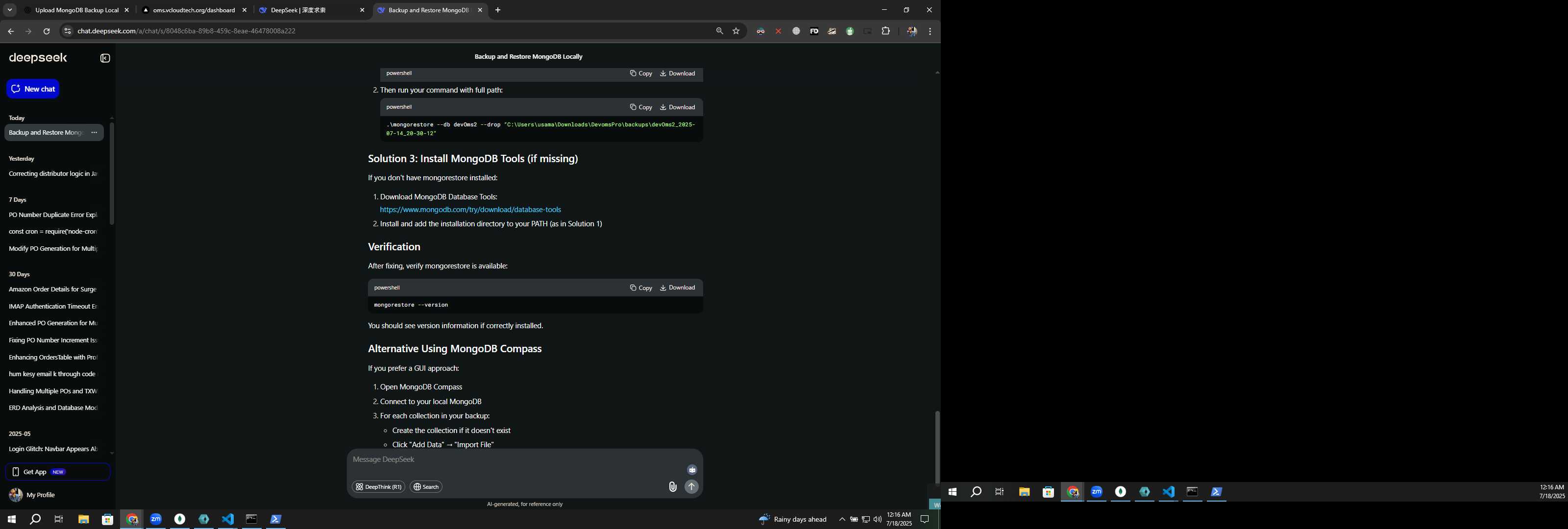Close the Upload MongoDB Backup Local tab
Image resolution: width=1568 pixels, height=529 pixels.
(x=126, y=10)
